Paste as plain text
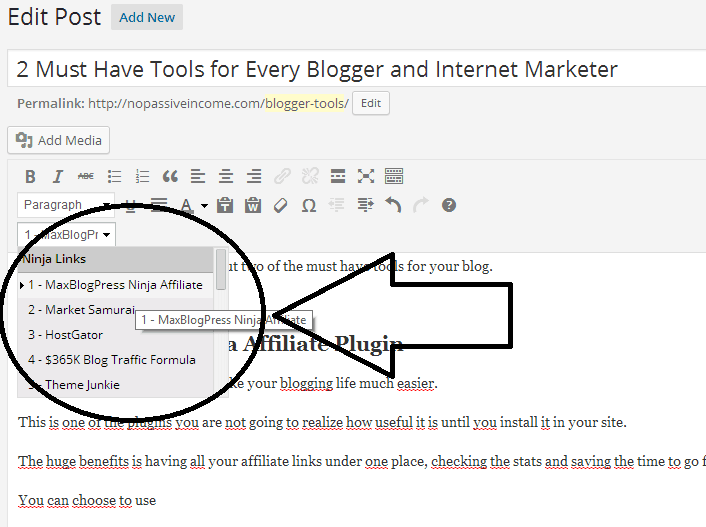The width and height of the screenshot is (706, 527). click(x=225, y=205)
